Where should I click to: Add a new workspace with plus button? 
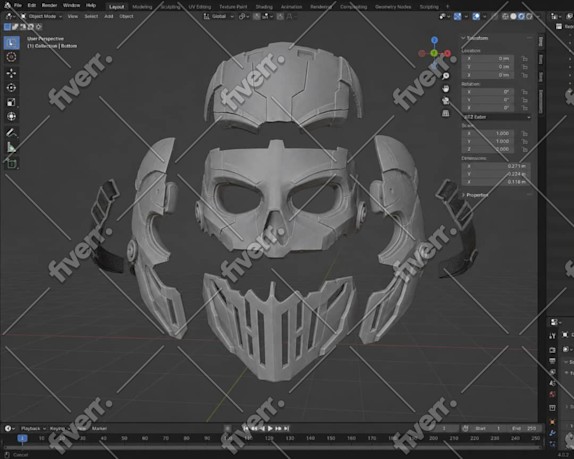[x=447, y=6]
